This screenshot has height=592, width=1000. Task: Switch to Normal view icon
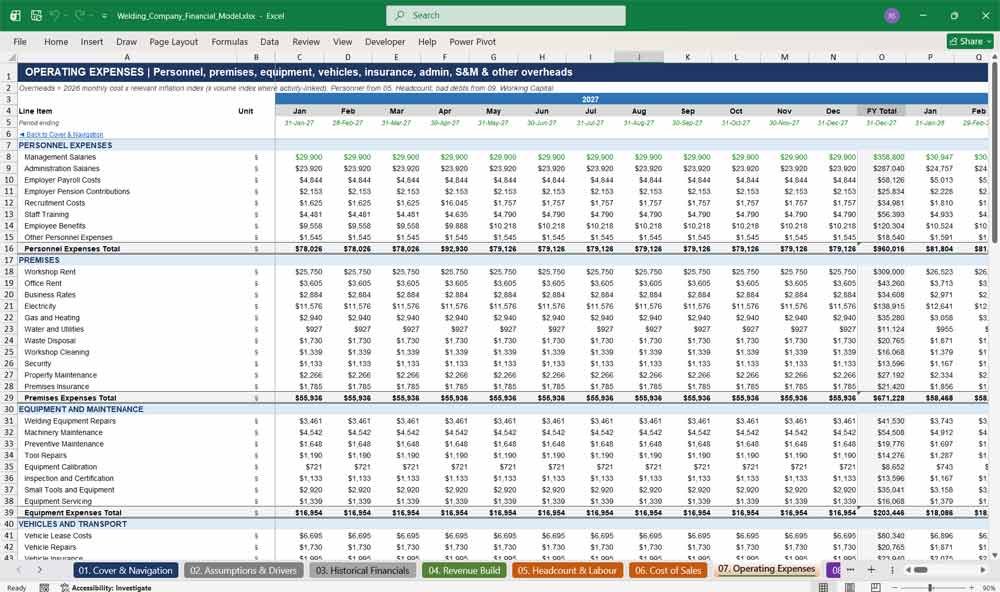click(823, 588)
